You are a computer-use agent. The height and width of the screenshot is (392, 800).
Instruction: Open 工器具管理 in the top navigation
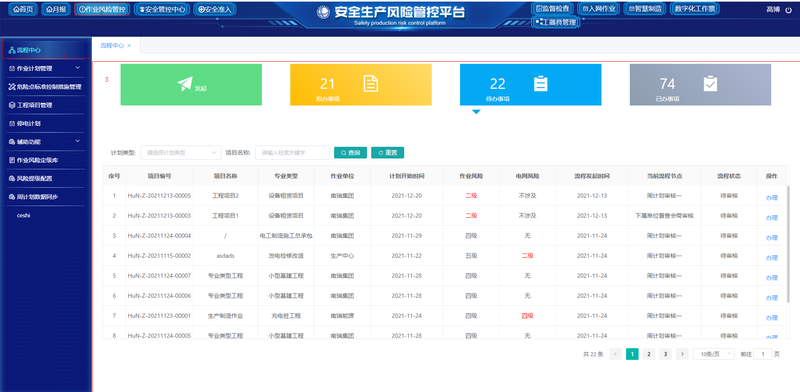tap(556, 22)
